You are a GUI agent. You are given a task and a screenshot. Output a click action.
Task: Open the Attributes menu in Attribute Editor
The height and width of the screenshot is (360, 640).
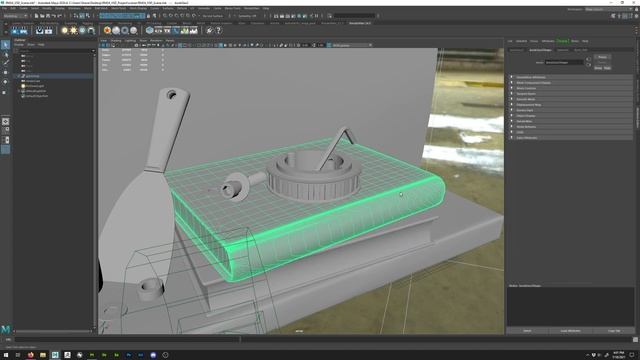tap(548, 41)
